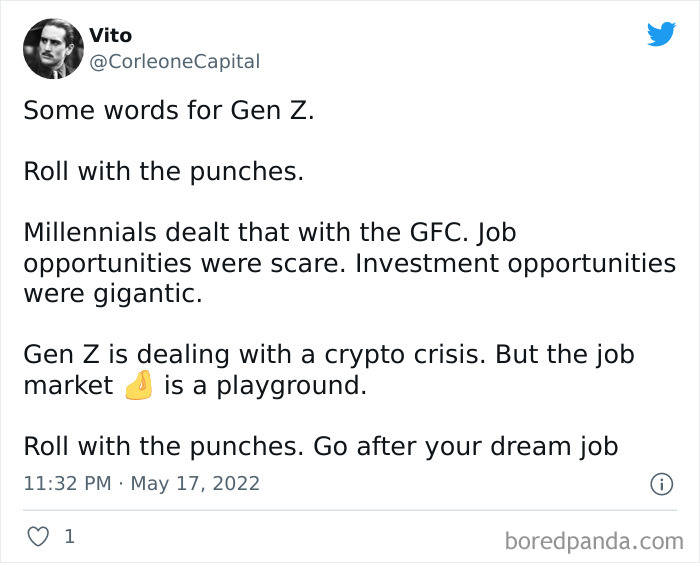
Task: Open the @CorleoneCapital handle
Action: [174, 62]
